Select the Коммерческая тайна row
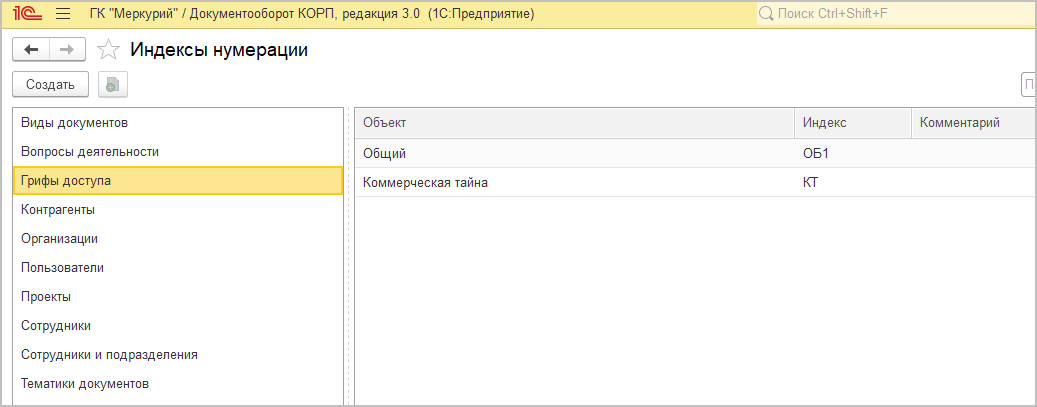The width and height of the screenshot is (1037, 407). tap(425, 183)
